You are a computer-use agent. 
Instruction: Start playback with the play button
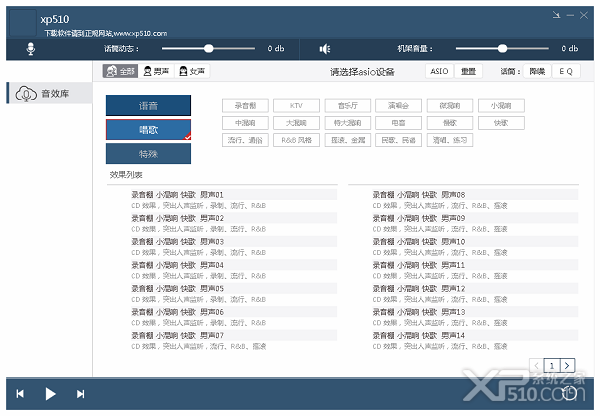(50, 394)
